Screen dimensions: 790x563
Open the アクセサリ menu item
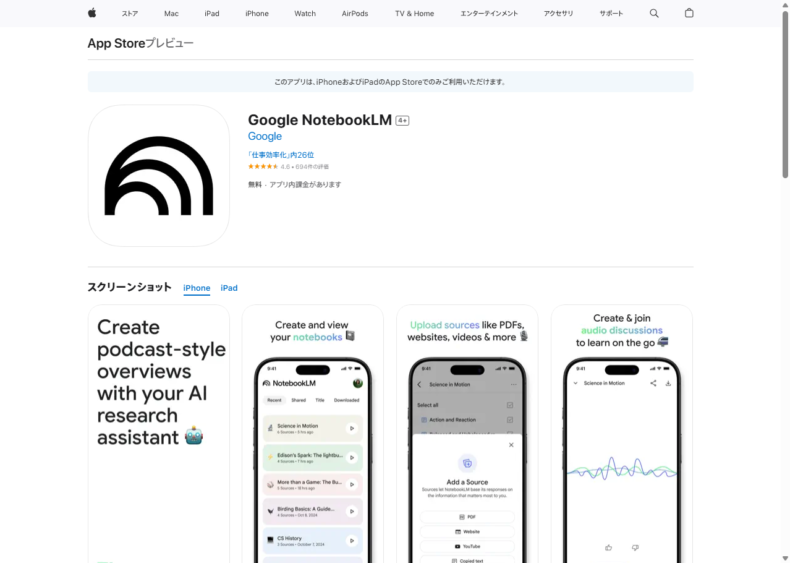coord(558,14)
